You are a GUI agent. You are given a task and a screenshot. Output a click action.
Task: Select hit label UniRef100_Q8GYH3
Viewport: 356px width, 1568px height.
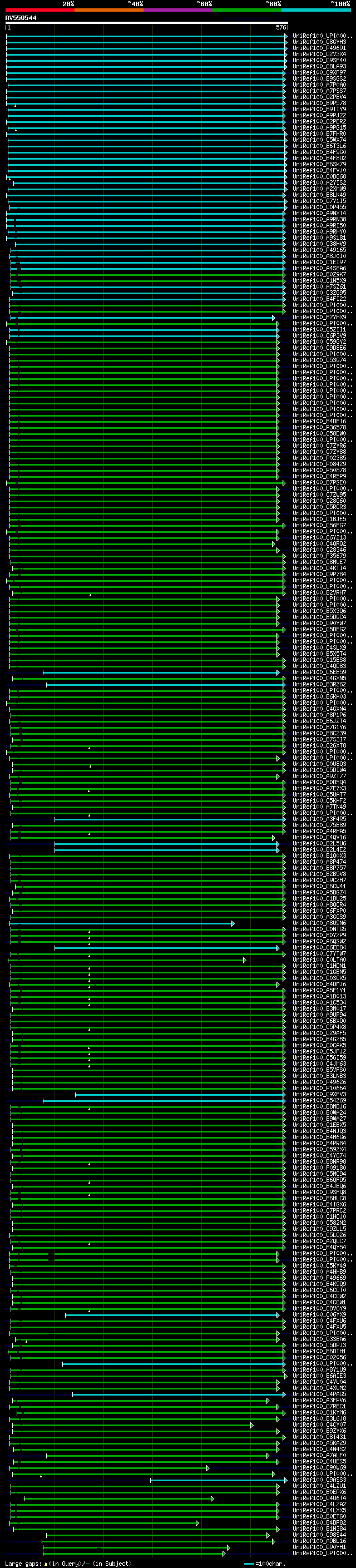click(319, 42)
